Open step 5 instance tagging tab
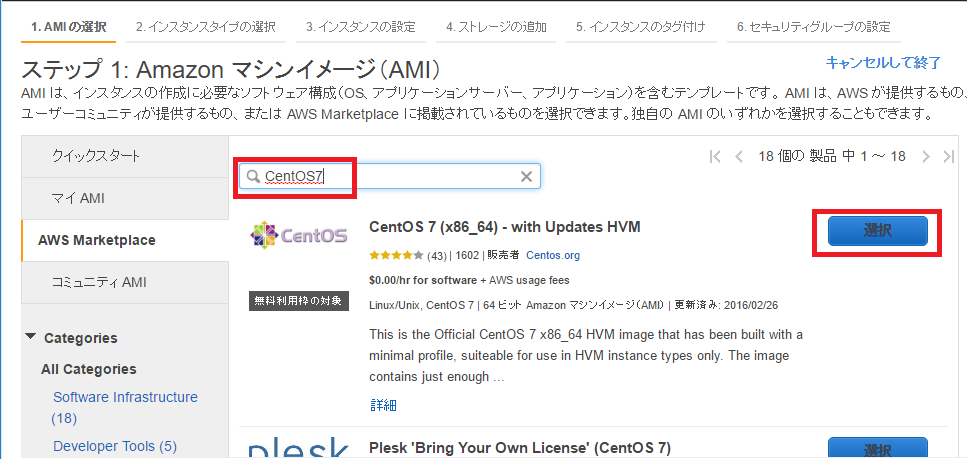Screen dimensions: 967x459 click(641, 27)
